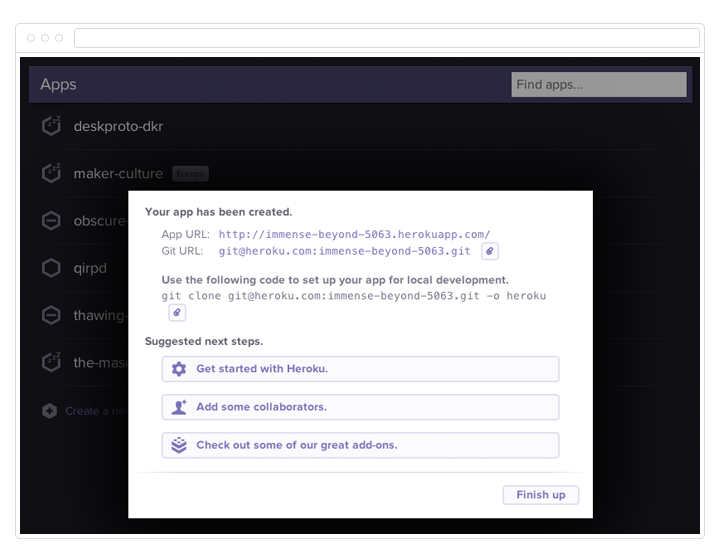This screenshot has height=556, width=720.
Task: Click the git clone command text
Action: (x=354, y=296)
